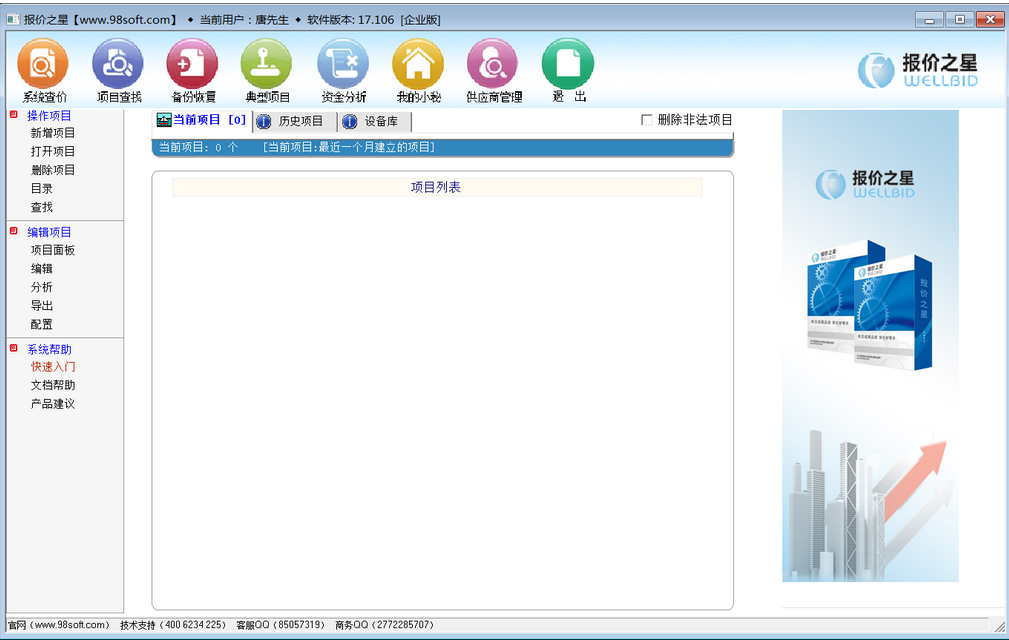Open the 我的小秘 home icon
1009x640 pixels.
[x=418, y=64]
